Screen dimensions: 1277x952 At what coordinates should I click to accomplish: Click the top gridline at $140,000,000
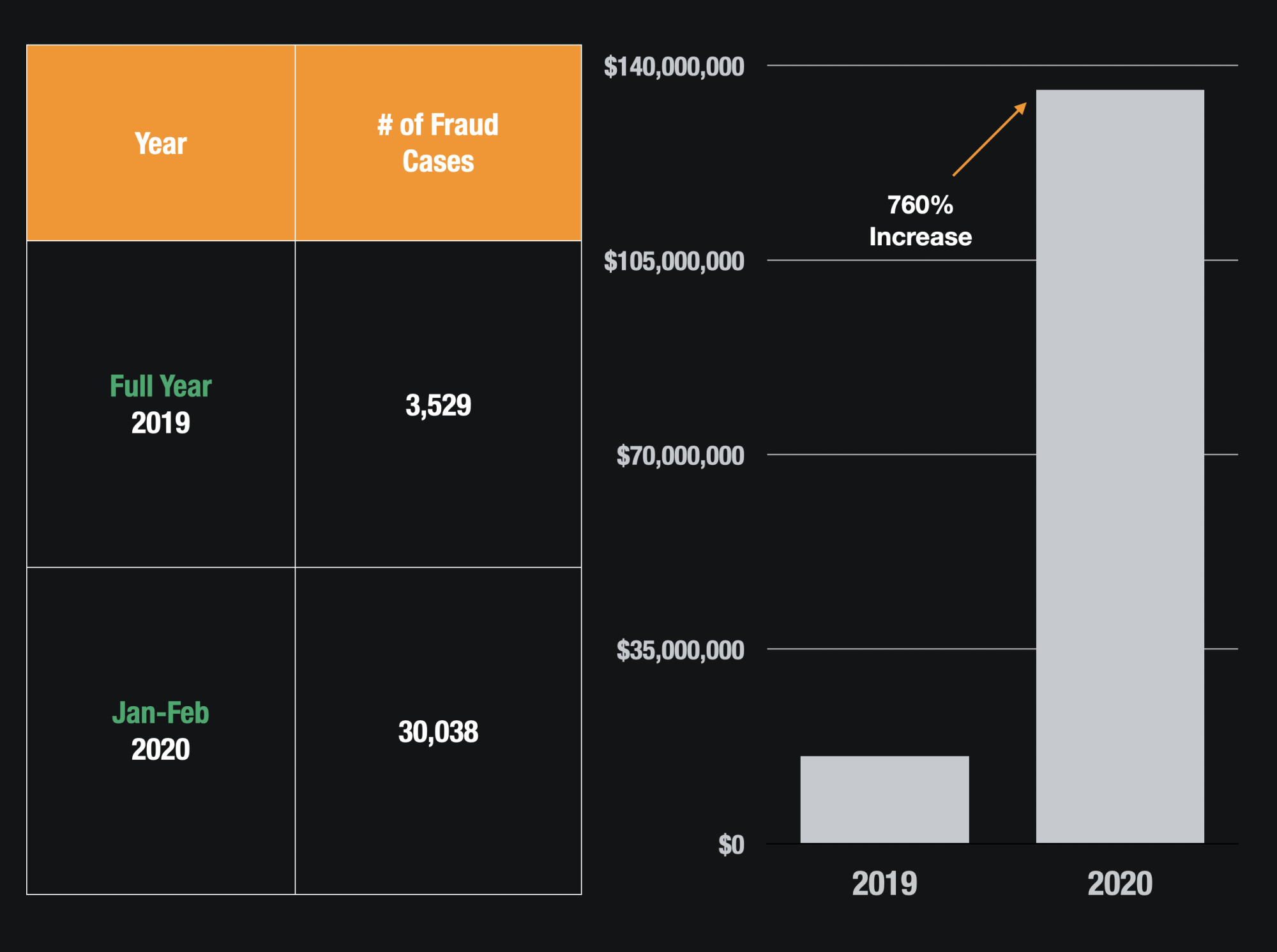click(894, 65)
